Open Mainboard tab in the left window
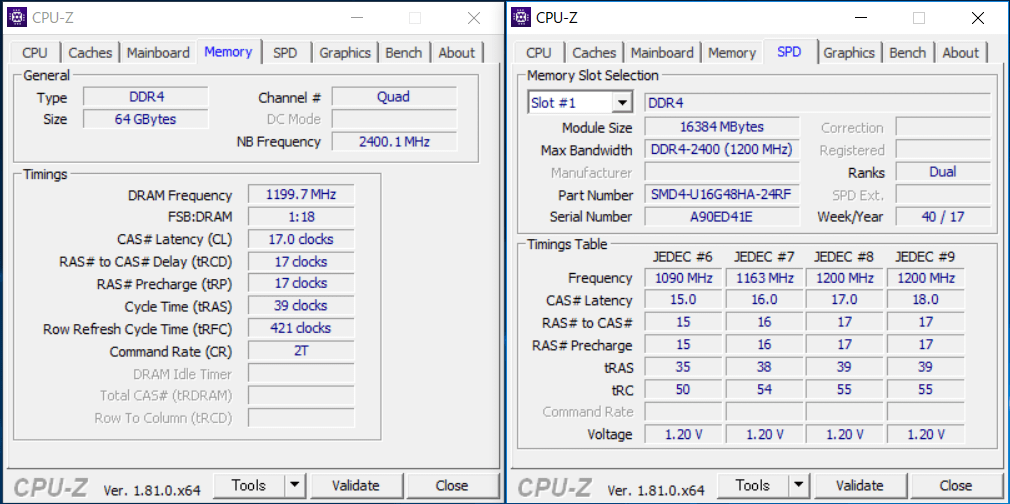Viewport: 1010px width, 504px height. (x=158, y=53)
